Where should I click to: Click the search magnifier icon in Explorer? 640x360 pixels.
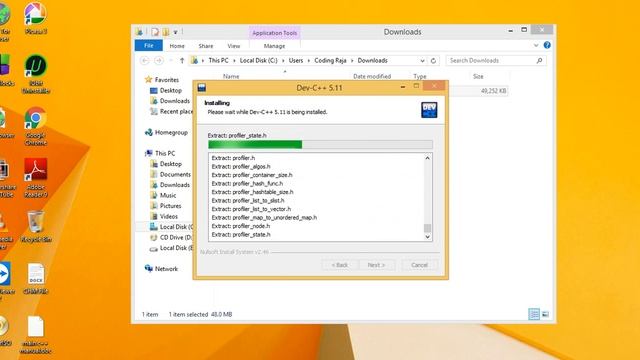[x=539, y=60]
